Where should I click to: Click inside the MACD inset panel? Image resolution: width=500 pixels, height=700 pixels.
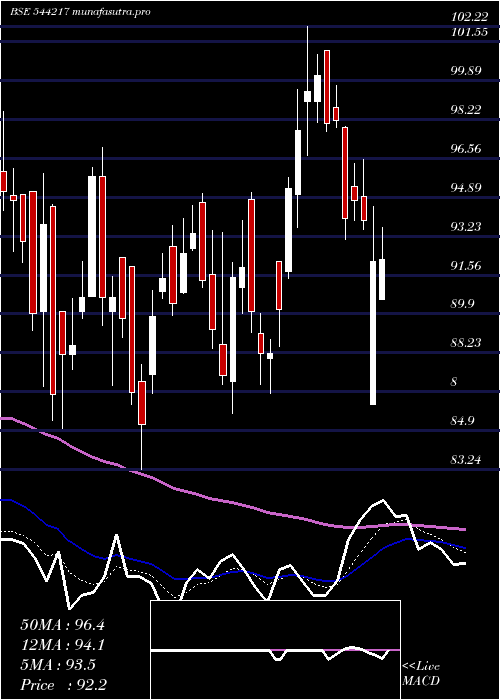tap(275, 650)
